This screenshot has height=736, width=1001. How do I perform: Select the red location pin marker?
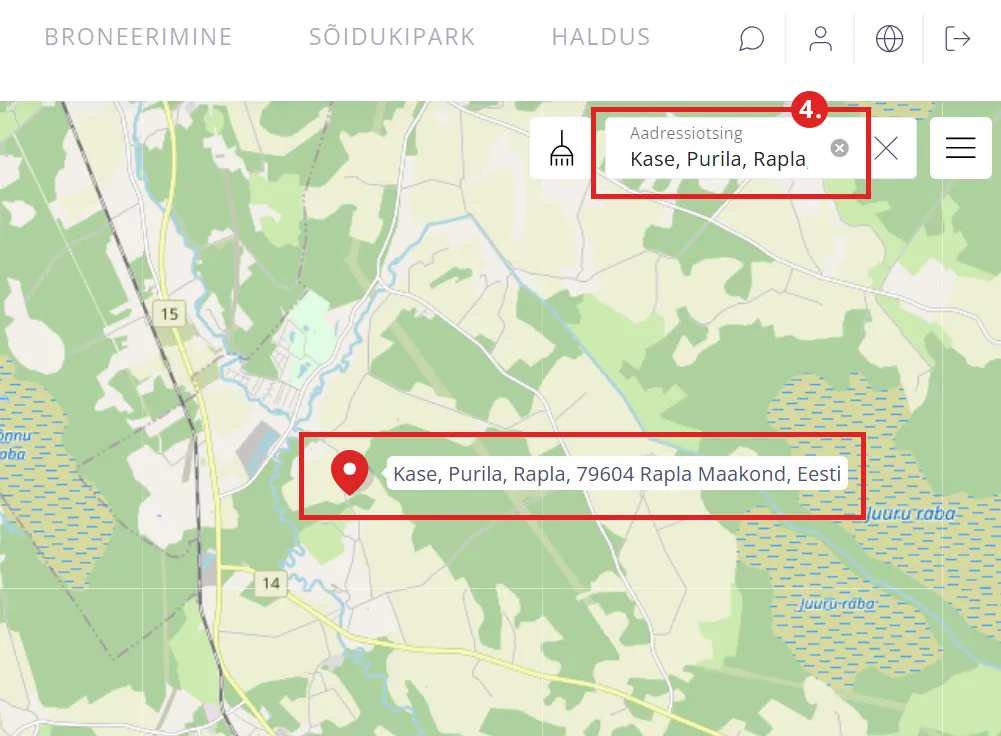point(349,472)
